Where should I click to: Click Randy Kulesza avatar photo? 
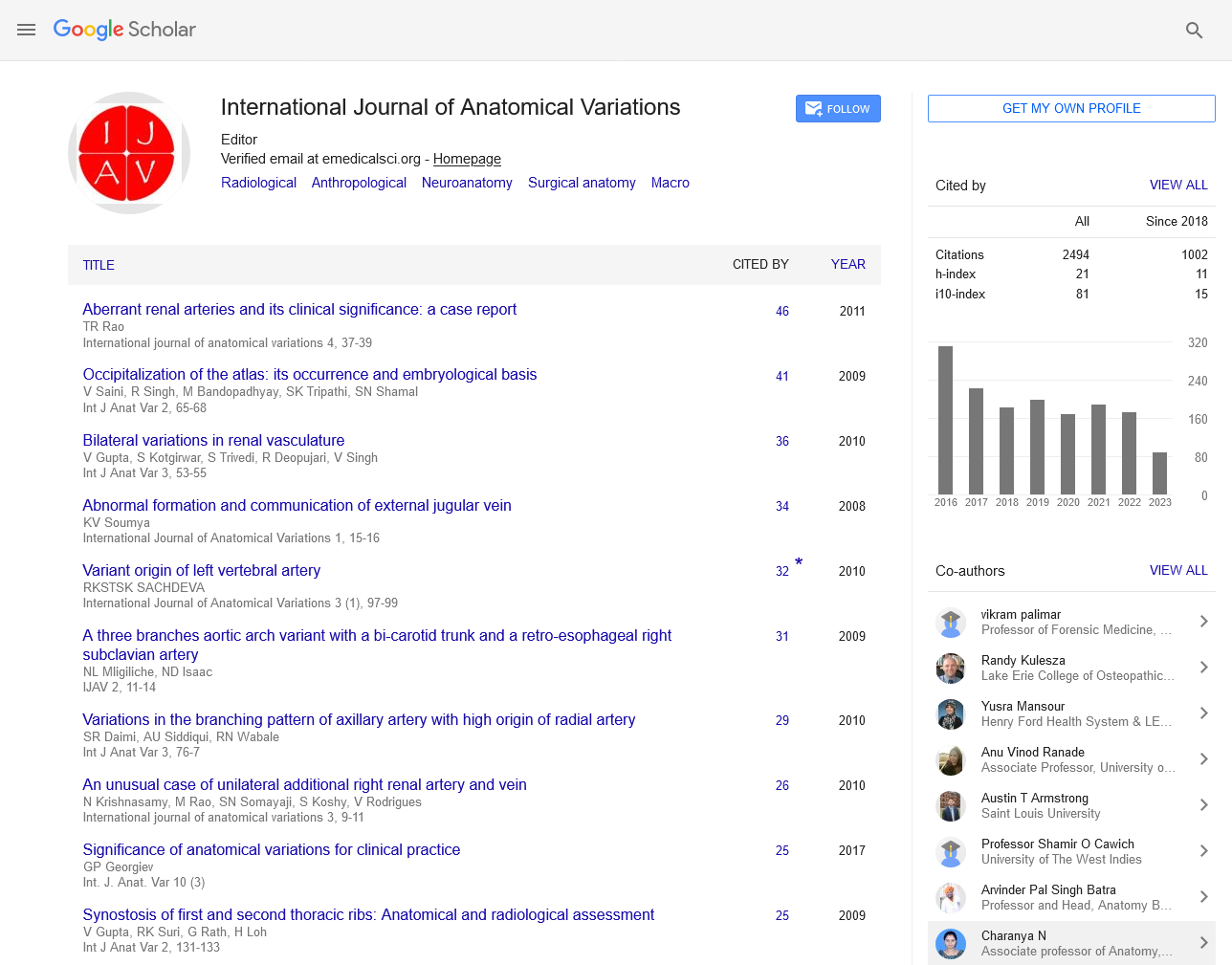click(x=951, y=669)
